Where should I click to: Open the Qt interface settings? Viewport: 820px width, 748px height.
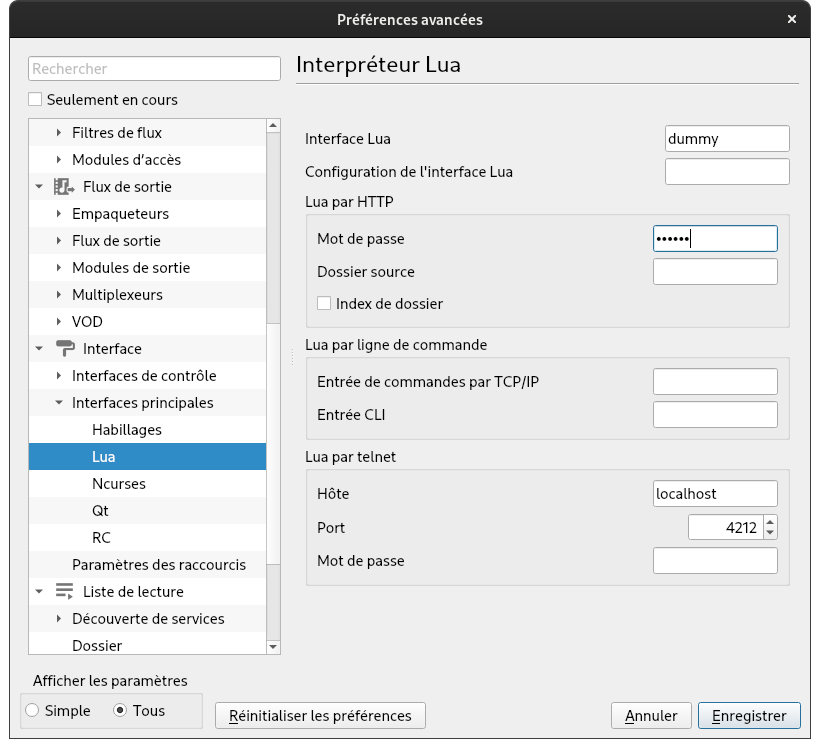pos(100,511)
